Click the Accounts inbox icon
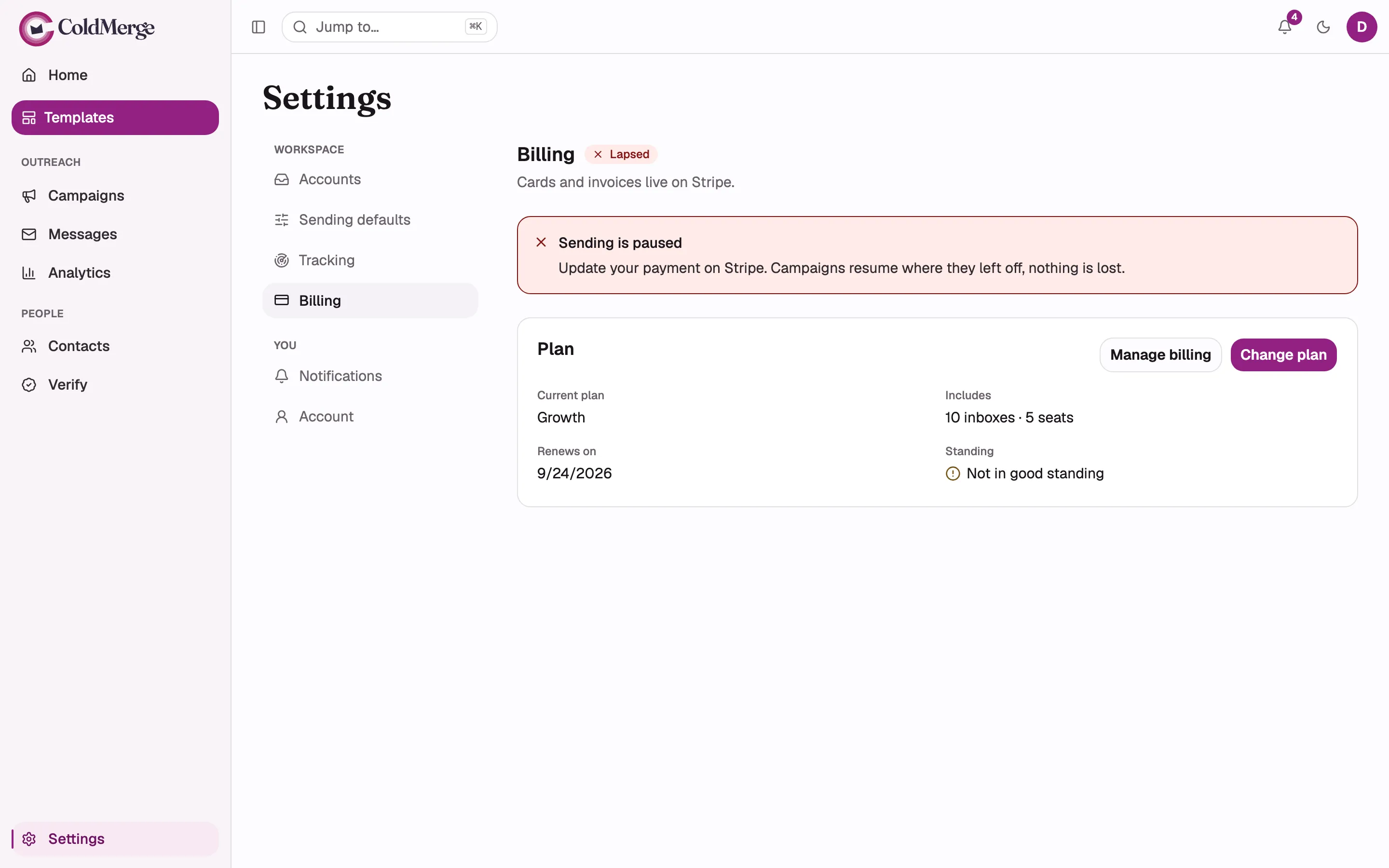 (x=281, y=180)
